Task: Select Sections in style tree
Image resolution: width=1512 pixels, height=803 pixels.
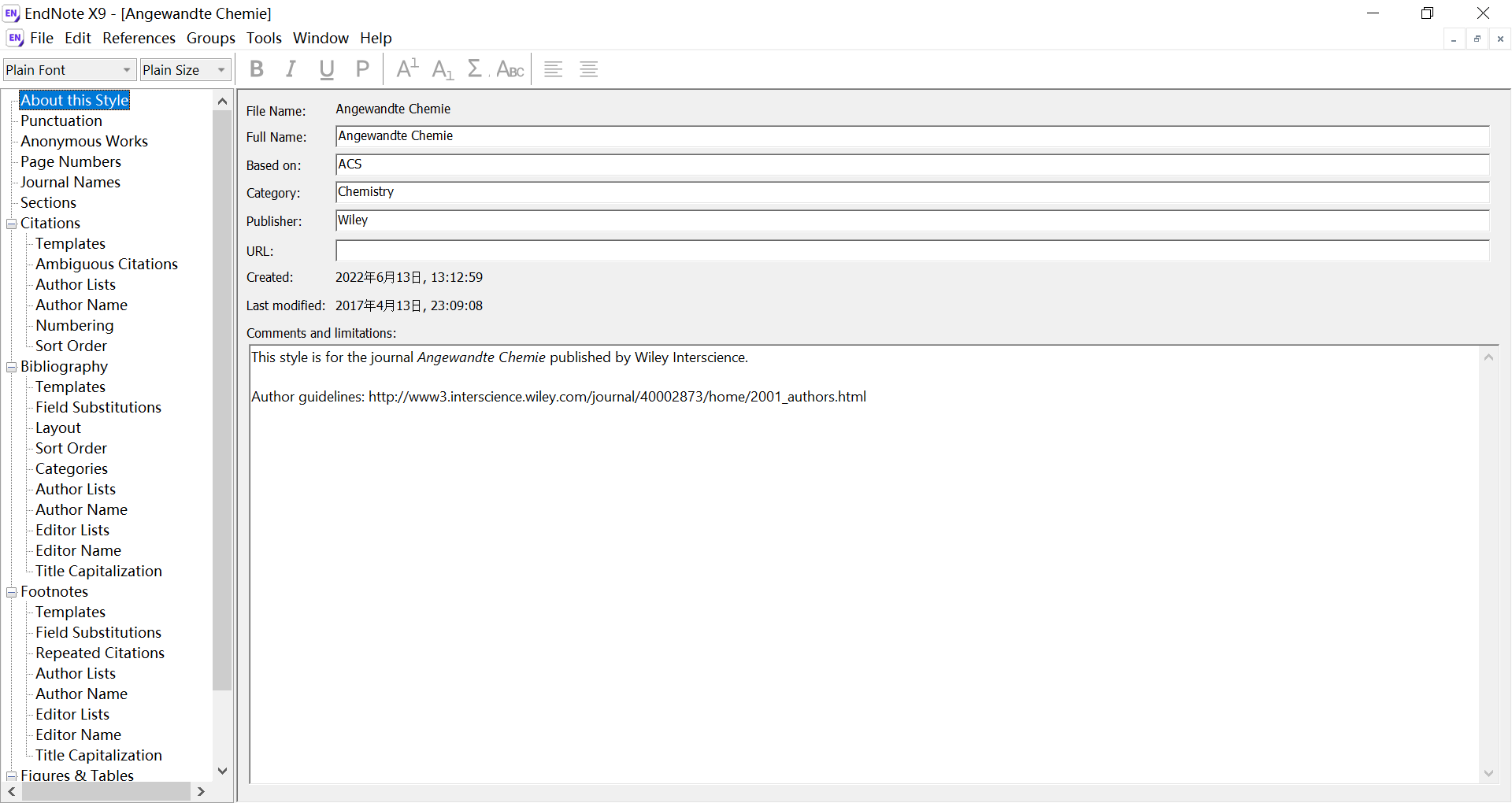Action: (x=48, y=202)
